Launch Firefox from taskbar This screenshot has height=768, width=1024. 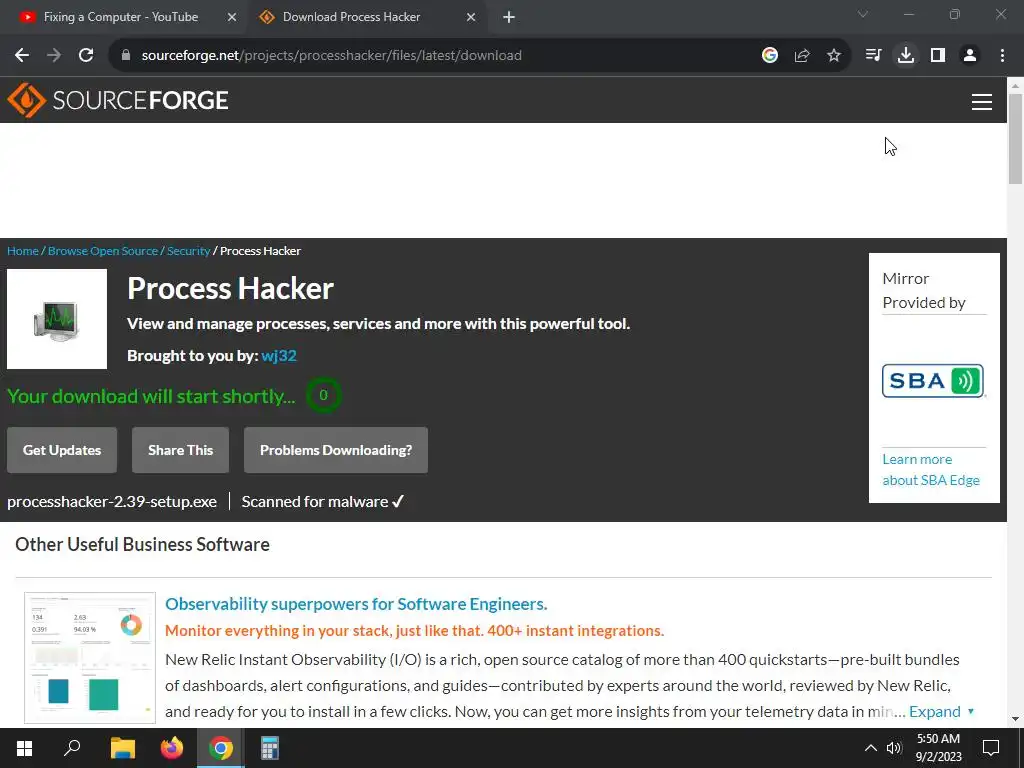(x=172, y=748)
